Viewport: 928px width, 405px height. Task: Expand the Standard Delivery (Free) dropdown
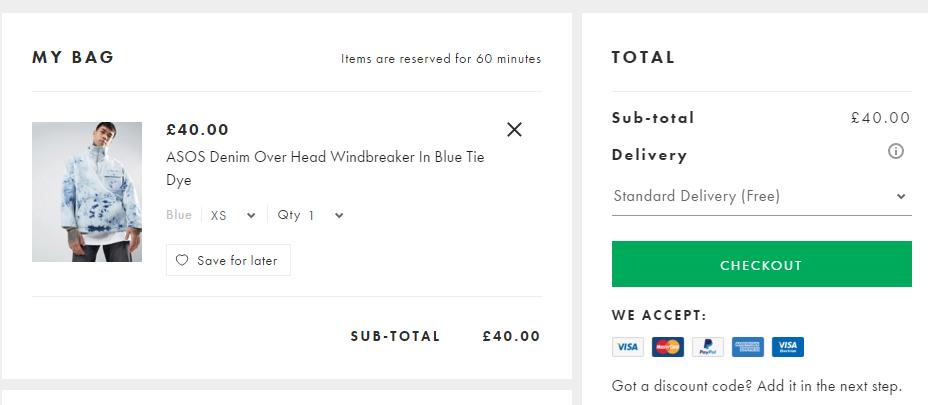click(761, 196)
